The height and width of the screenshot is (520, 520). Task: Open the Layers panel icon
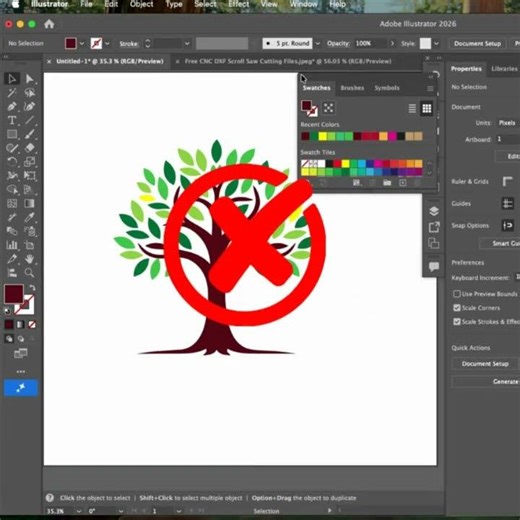point(434,211)
